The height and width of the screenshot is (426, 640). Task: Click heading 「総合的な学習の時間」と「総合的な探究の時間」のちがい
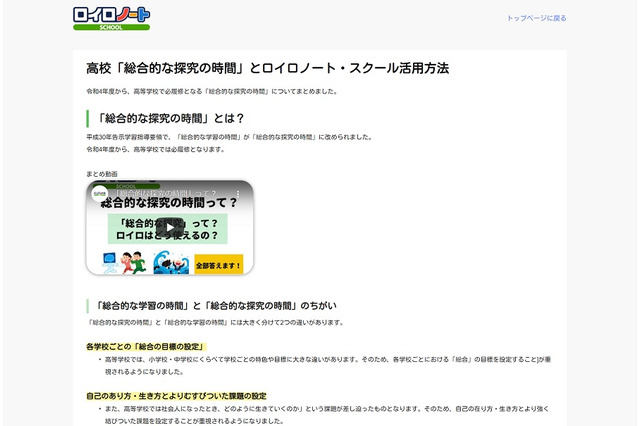point(216,306)
